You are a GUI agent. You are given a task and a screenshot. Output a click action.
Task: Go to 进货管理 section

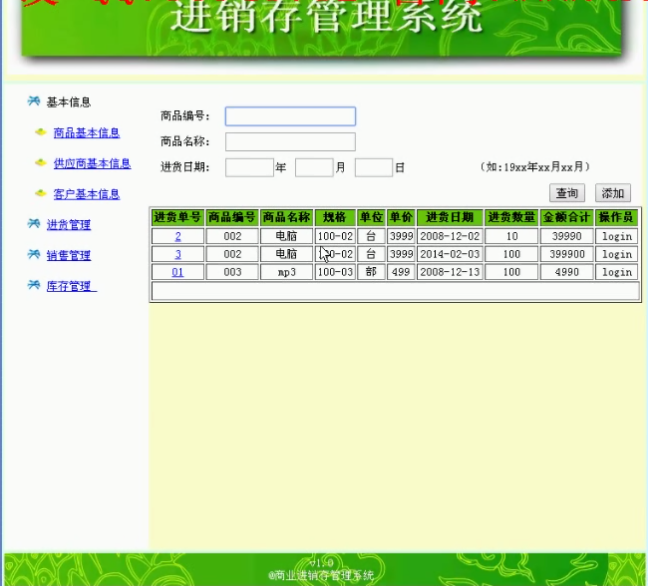[x=69, y=225]
